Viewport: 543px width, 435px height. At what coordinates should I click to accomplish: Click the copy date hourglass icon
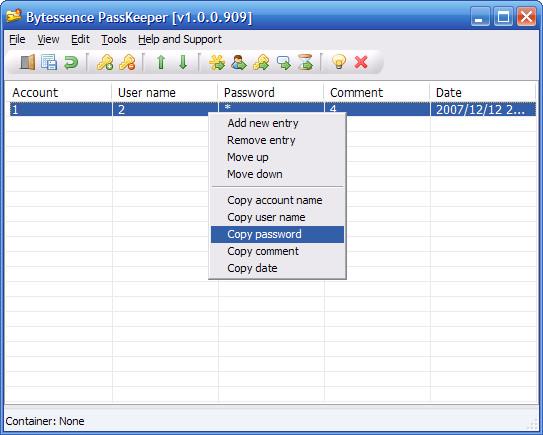tap(305, 62)
